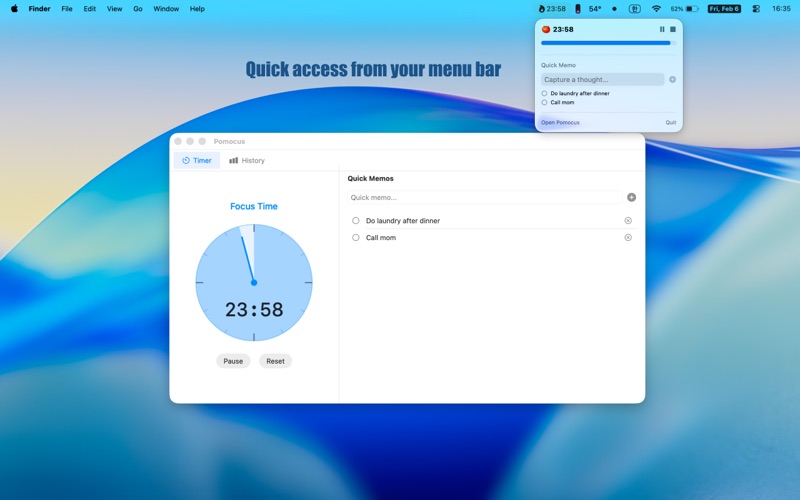Delete the Call mom memo

pyautogui.click(x=628, y=237)
